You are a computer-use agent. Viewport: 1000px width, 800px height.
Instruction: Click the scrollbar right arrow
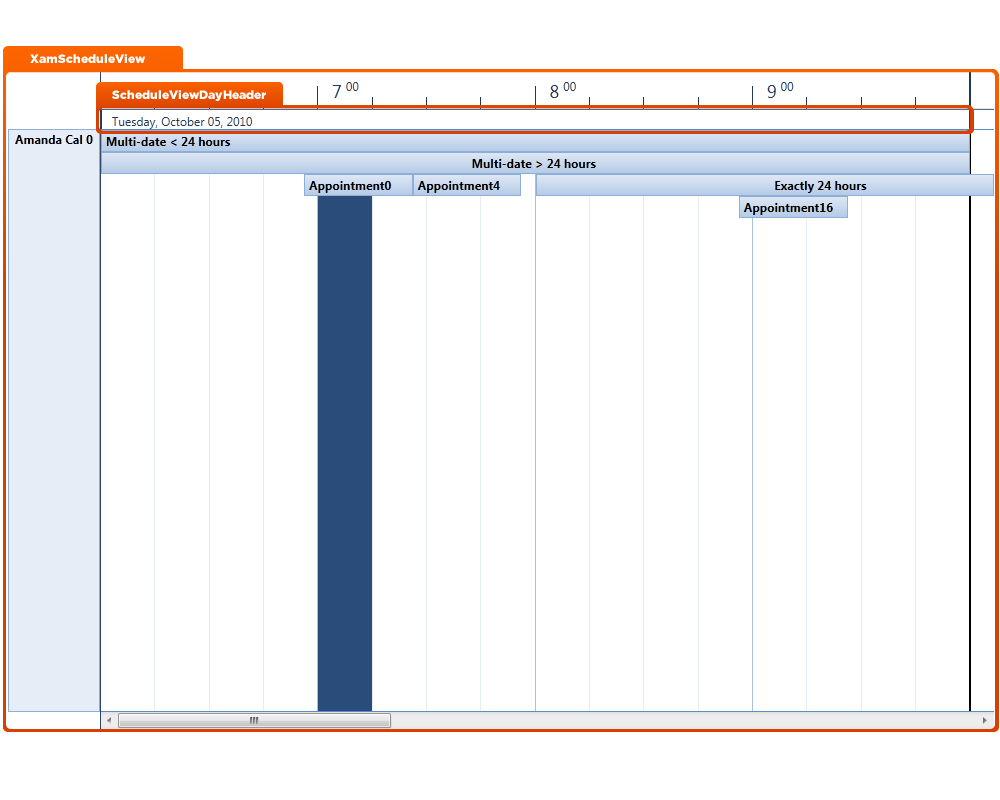(x=985, y=720)
